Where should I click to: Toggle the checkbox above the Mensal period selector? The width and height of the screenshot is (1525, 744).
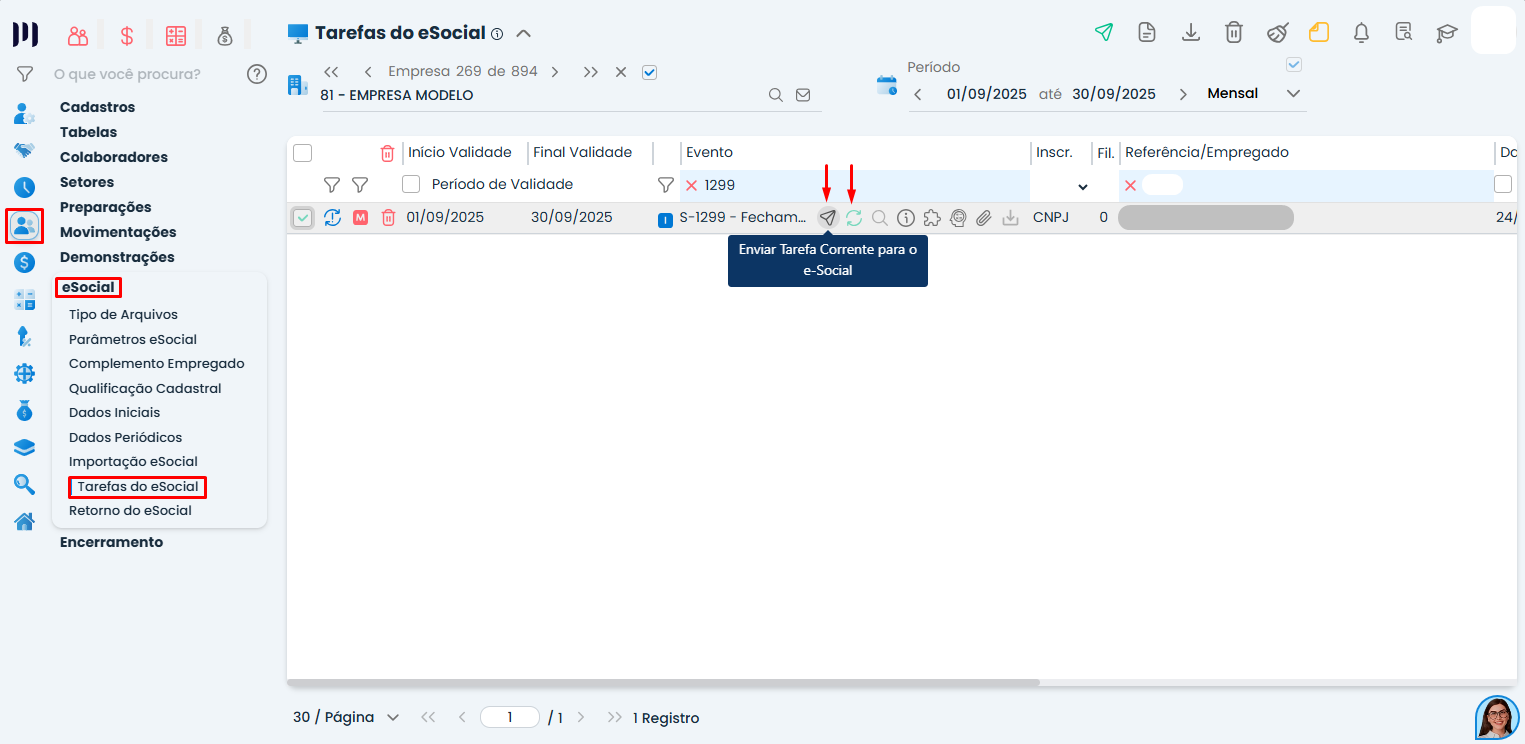pos(1294,64)
